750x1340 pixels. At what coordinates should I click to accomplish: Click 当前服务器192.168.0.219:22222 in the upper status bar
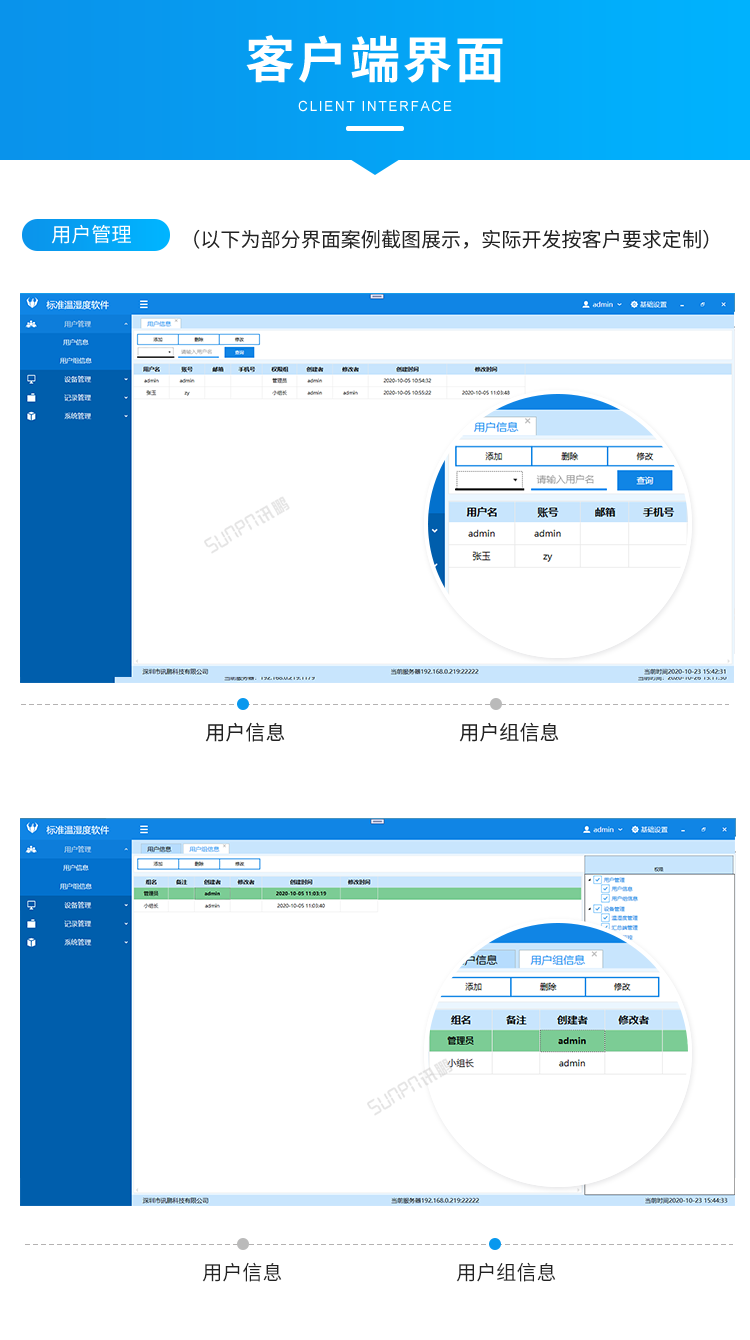point(435,671)
